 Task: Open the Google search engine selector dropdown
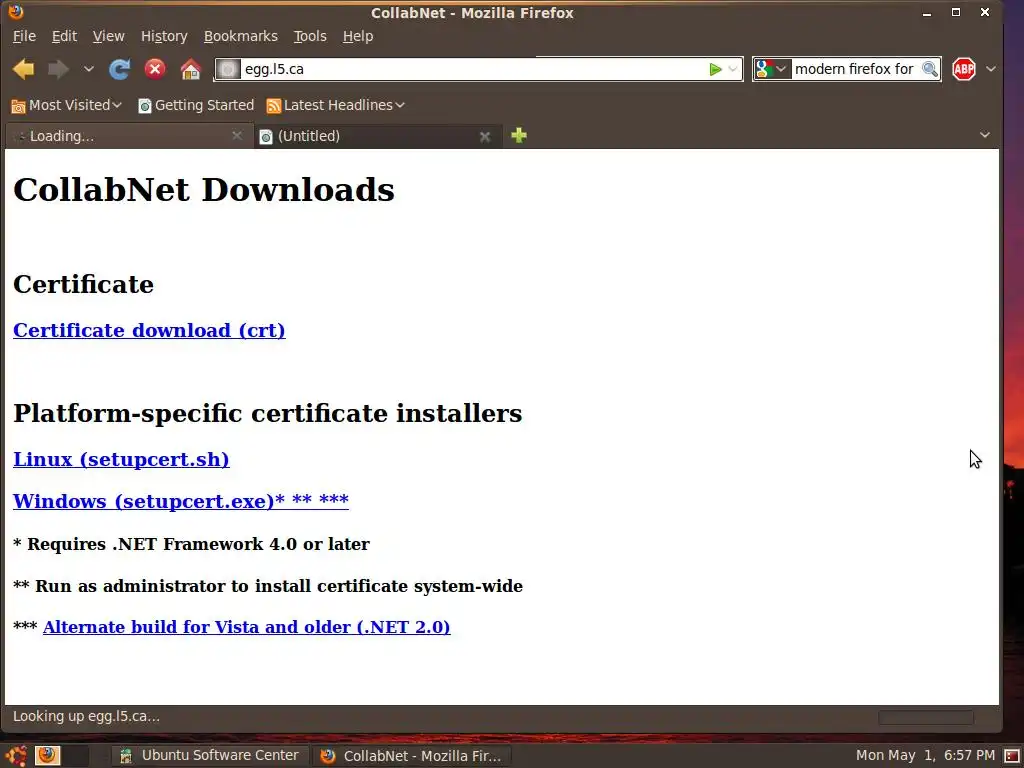point(773,69)
